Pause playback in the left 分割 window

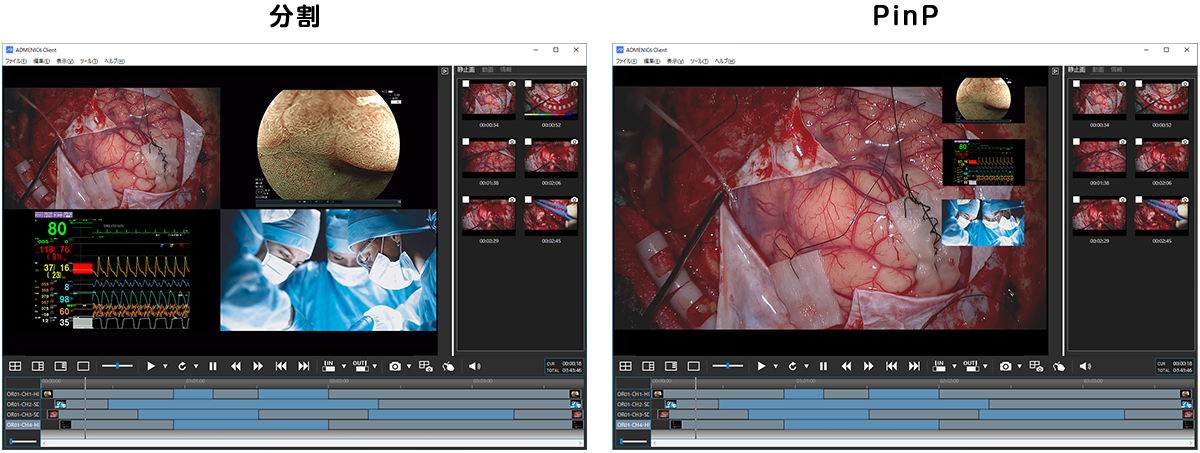pos(213,367)
